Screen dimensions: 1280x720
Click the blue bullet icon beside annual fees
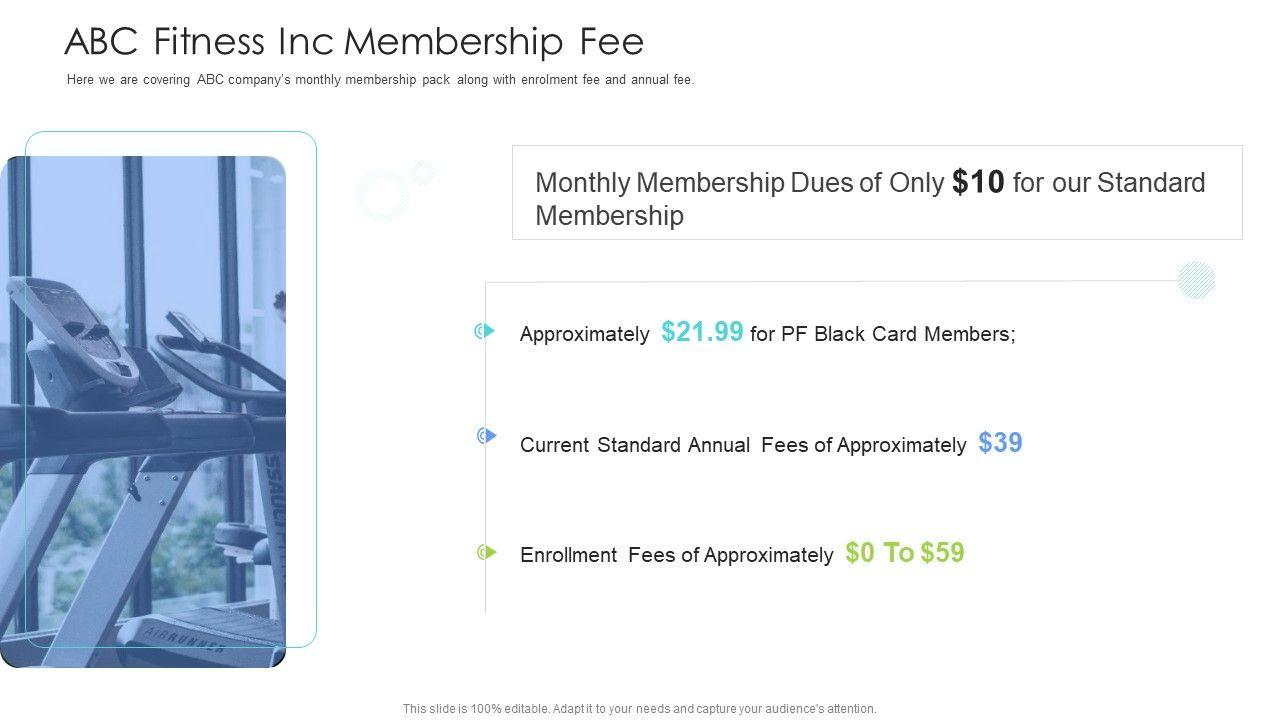[487, 436]
